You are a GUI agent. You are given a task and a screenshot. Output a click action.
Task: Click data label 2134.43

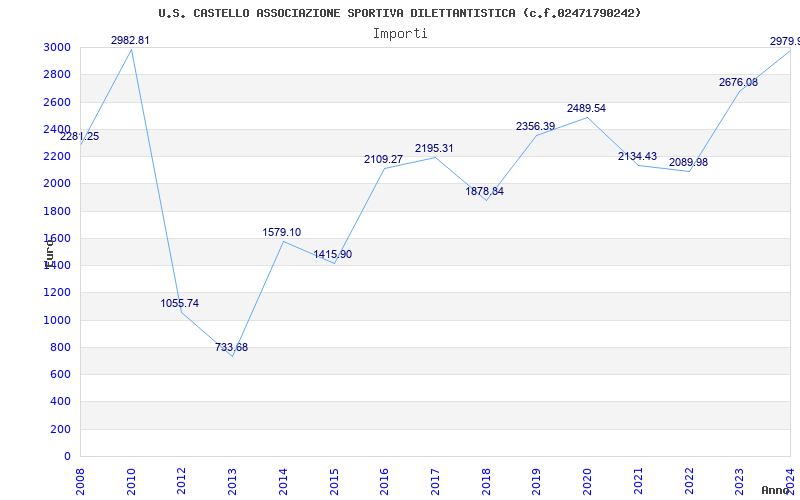(637, 157)
